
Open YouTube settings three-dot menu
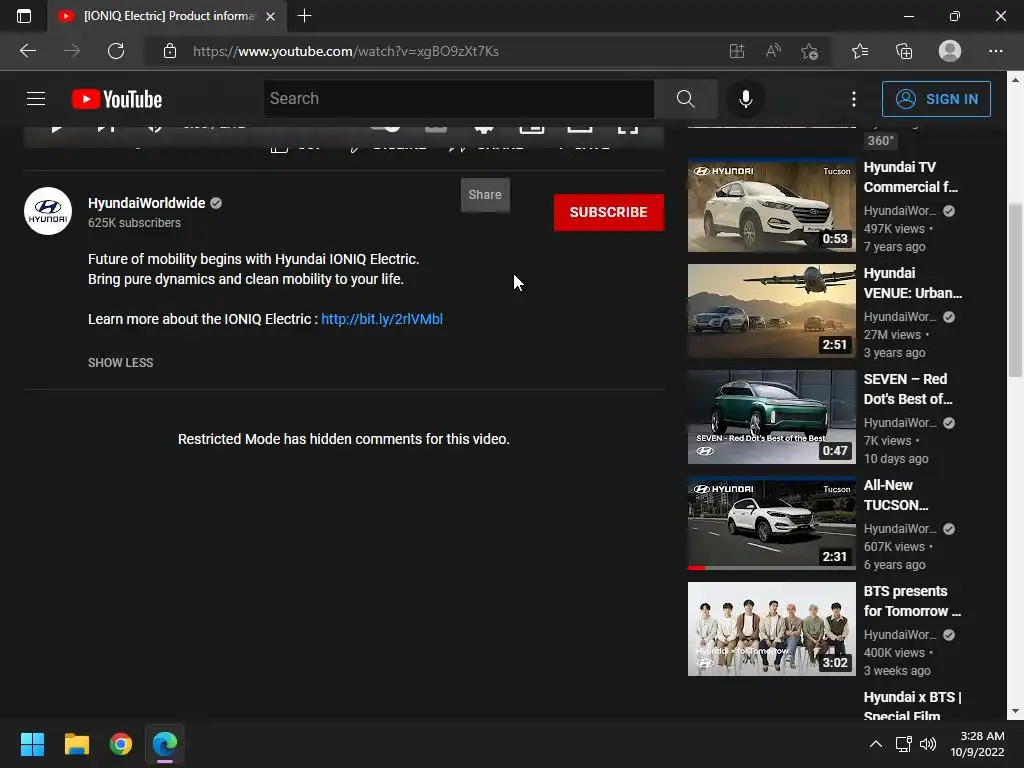(854, 99)
